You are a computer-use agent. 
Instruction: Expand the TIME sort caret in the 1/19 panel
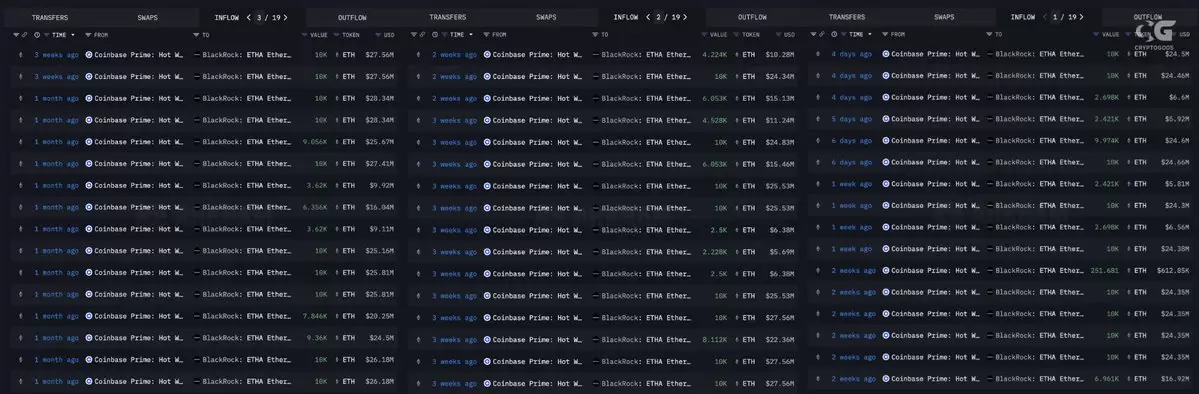coord(870,35)
